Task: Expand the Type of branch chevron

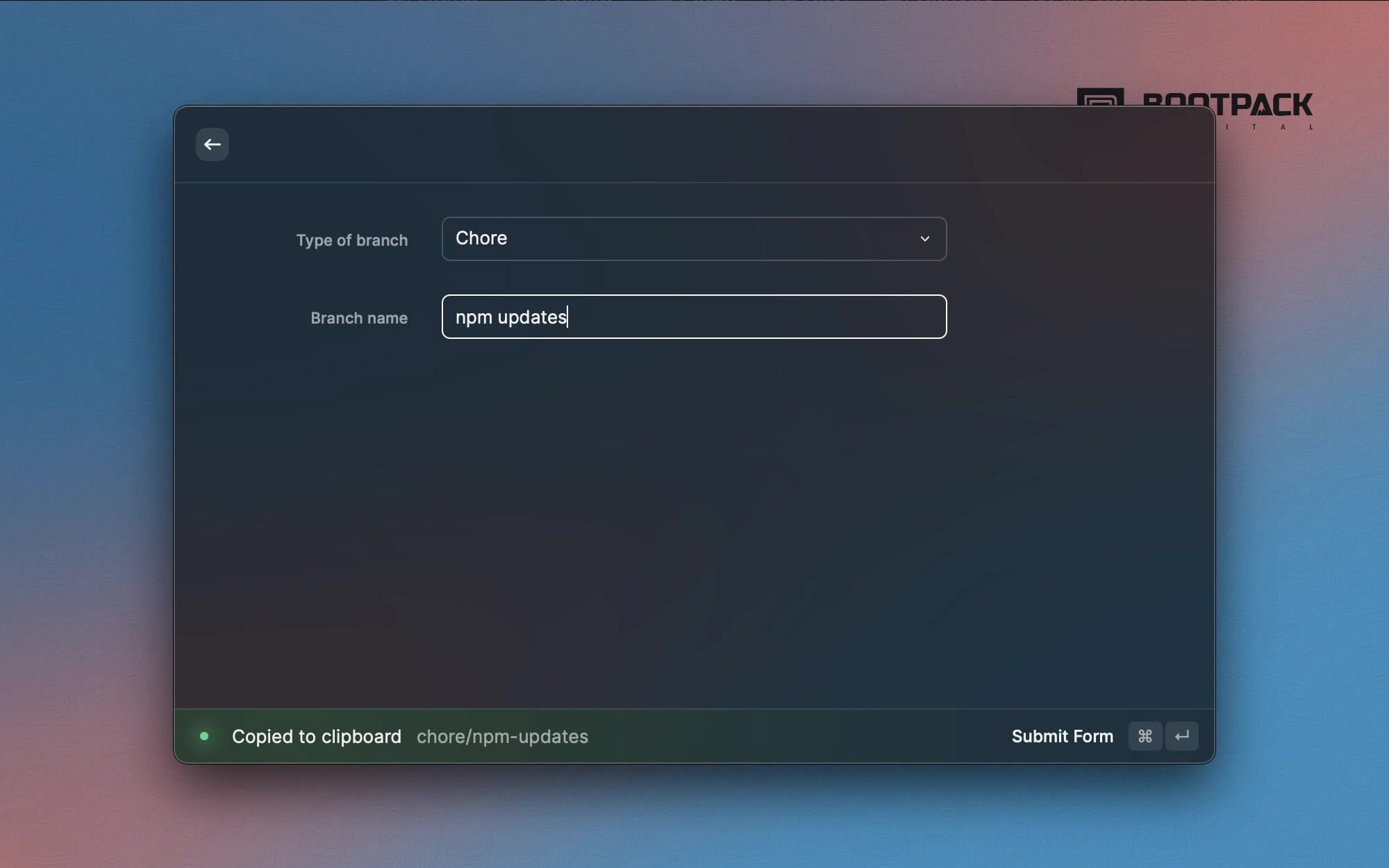Action: coord(924,239)
